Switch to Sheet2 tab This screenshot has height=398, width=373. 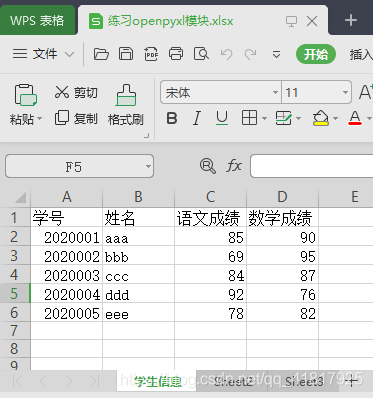[233, 381]
